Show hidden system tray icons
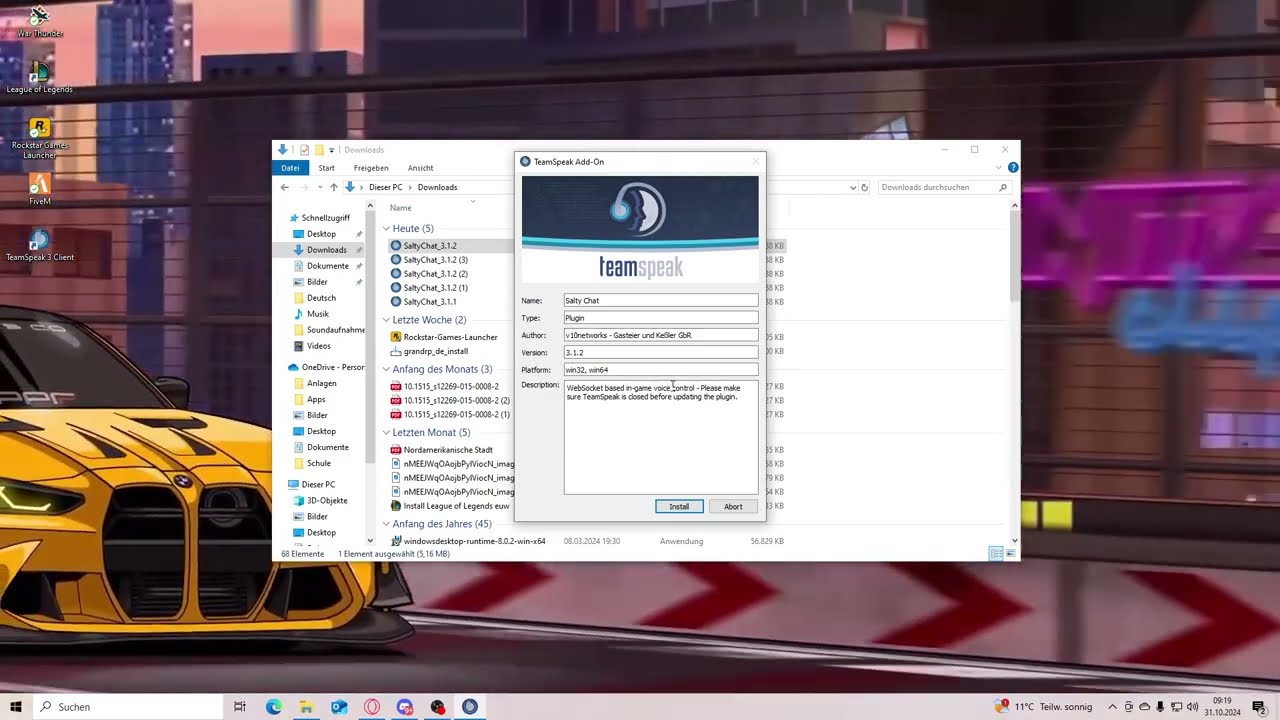 pos(1113,707)
